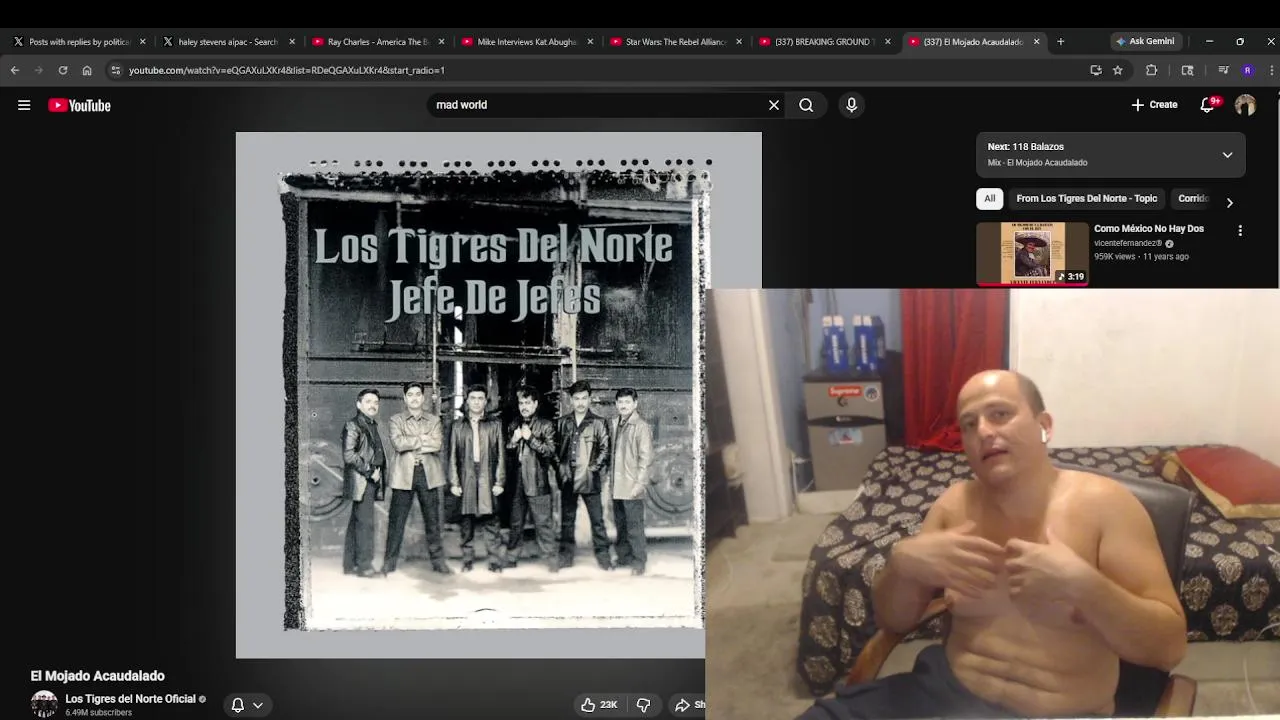This screenshot has width=1280, height=720.
Task: Clear the 'mad world' search text
Action: click(773, 105)
